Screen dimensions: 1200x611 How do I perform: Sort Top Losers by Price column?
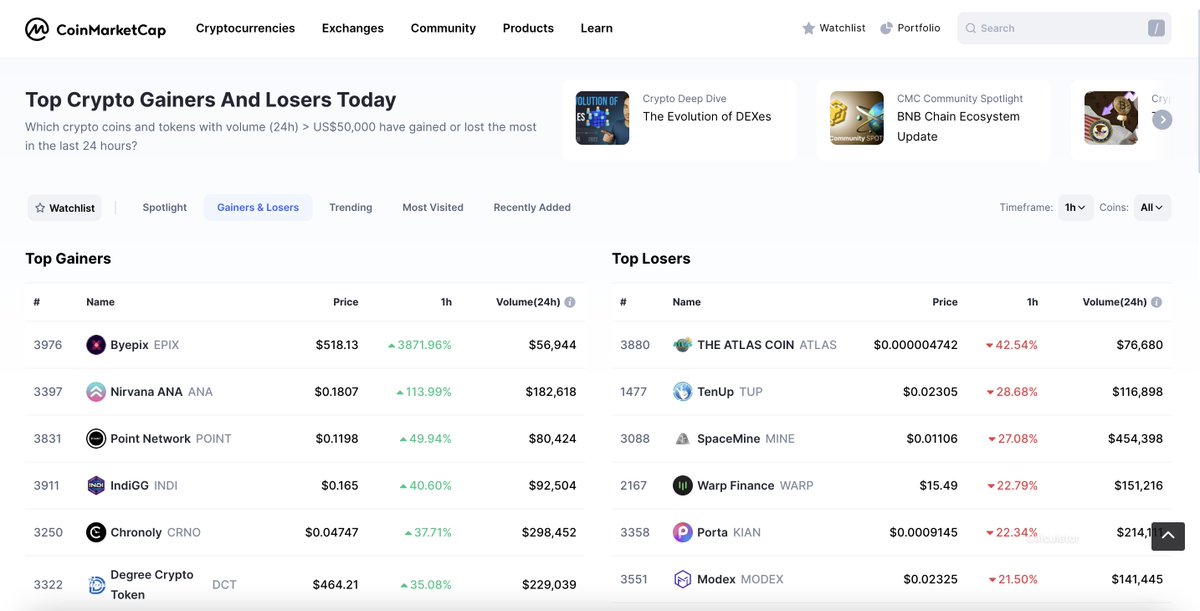click(x=945, y=302)
